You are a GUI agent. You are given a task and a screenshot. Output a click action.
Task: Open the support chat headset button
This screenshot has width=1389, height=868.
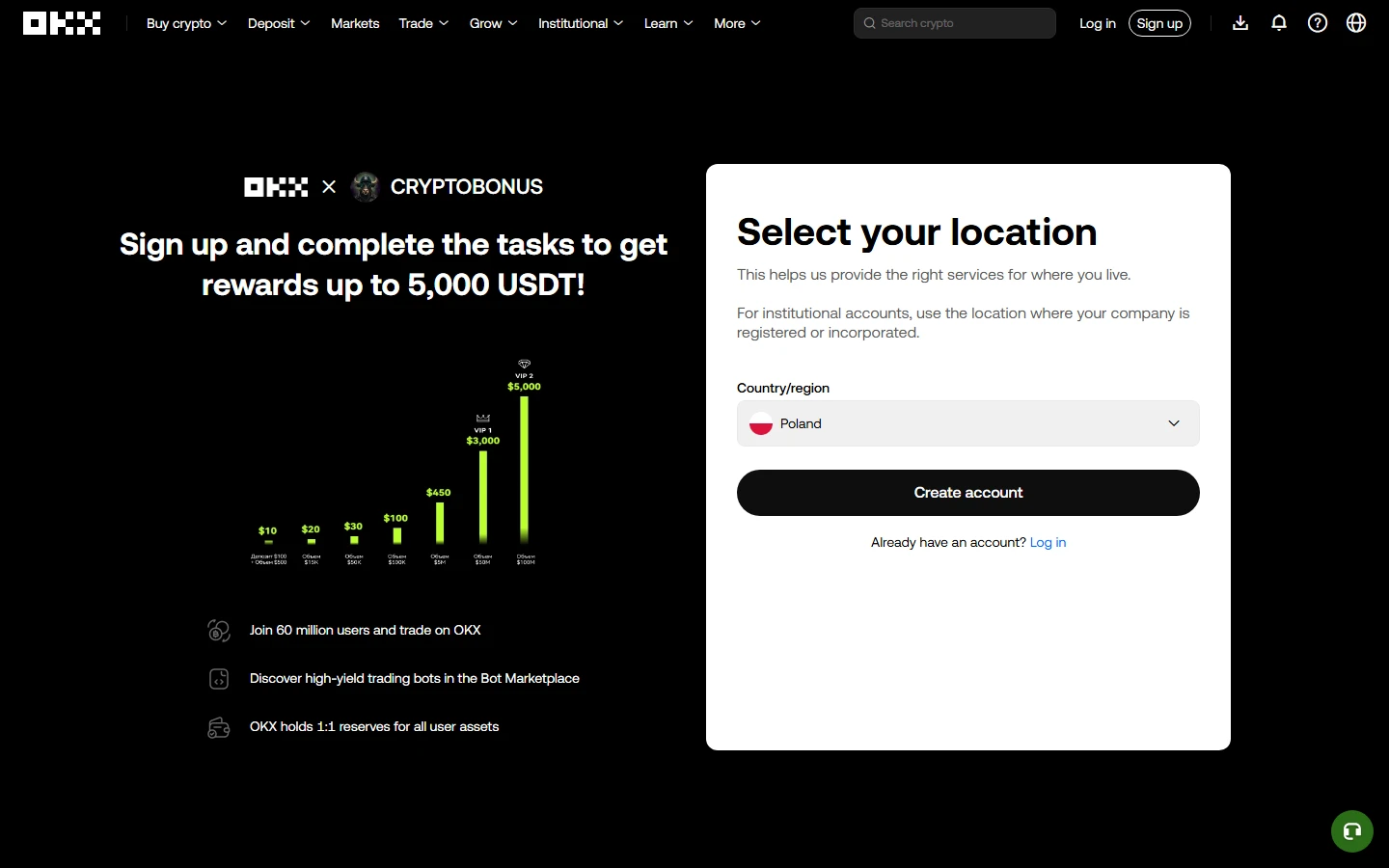1352,831
